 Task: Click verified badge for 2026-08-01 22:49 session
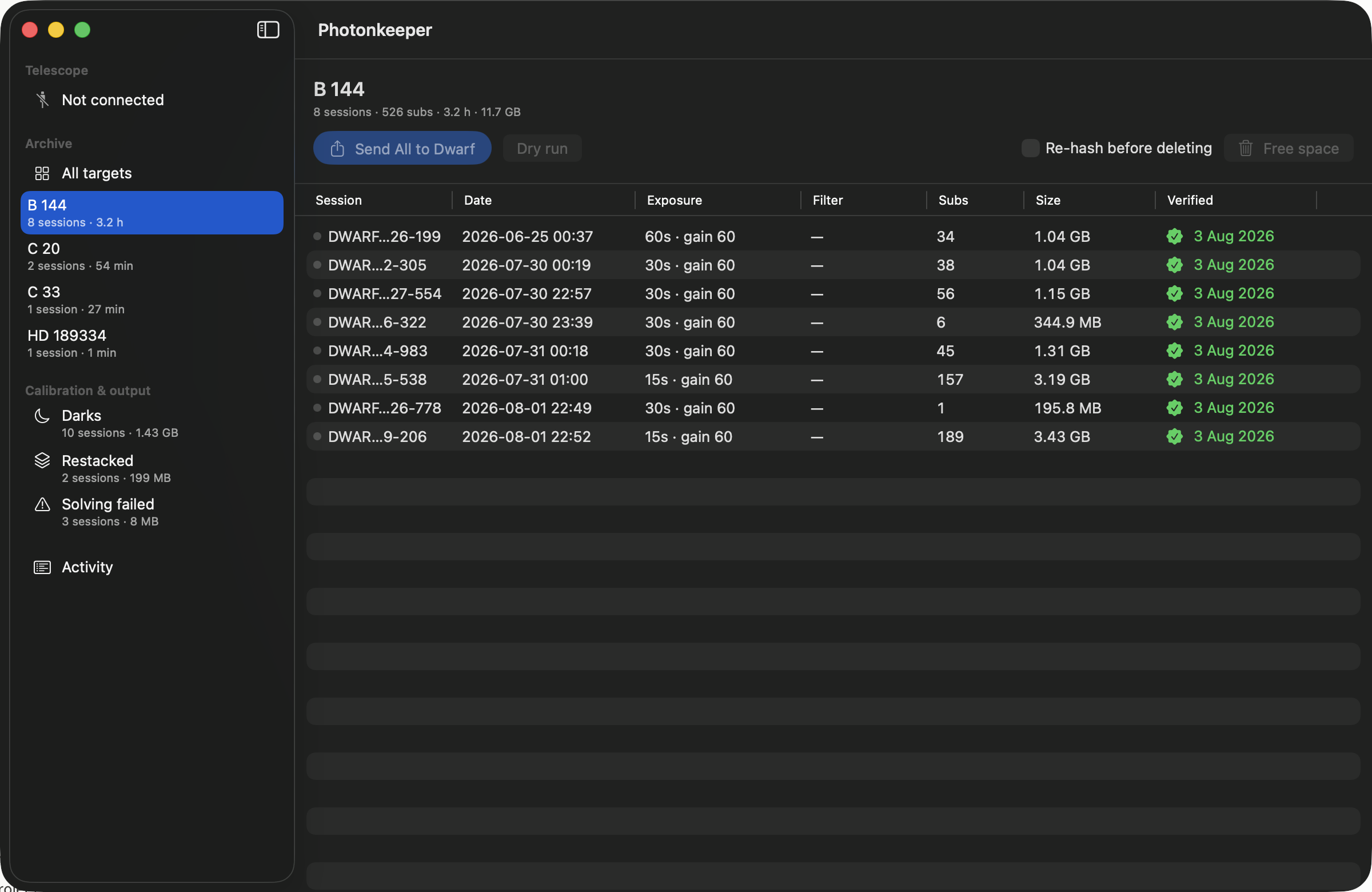(1175, 408)
